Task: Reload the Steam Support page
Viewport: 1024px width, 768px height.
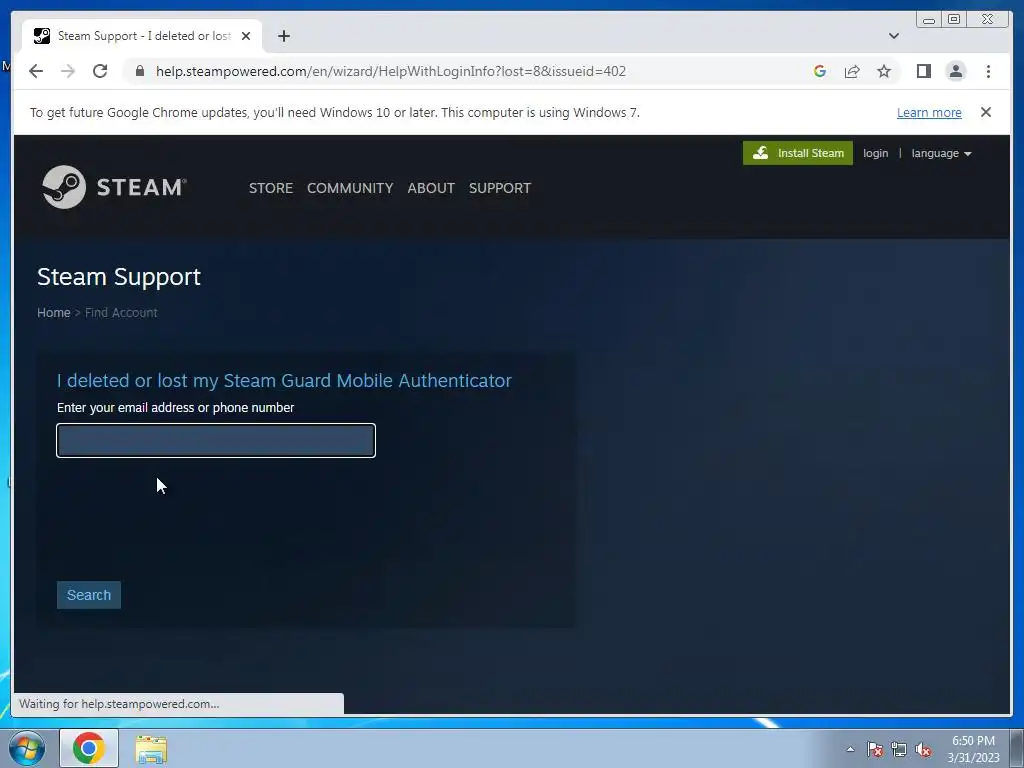Action: click(x=100, y=71)
